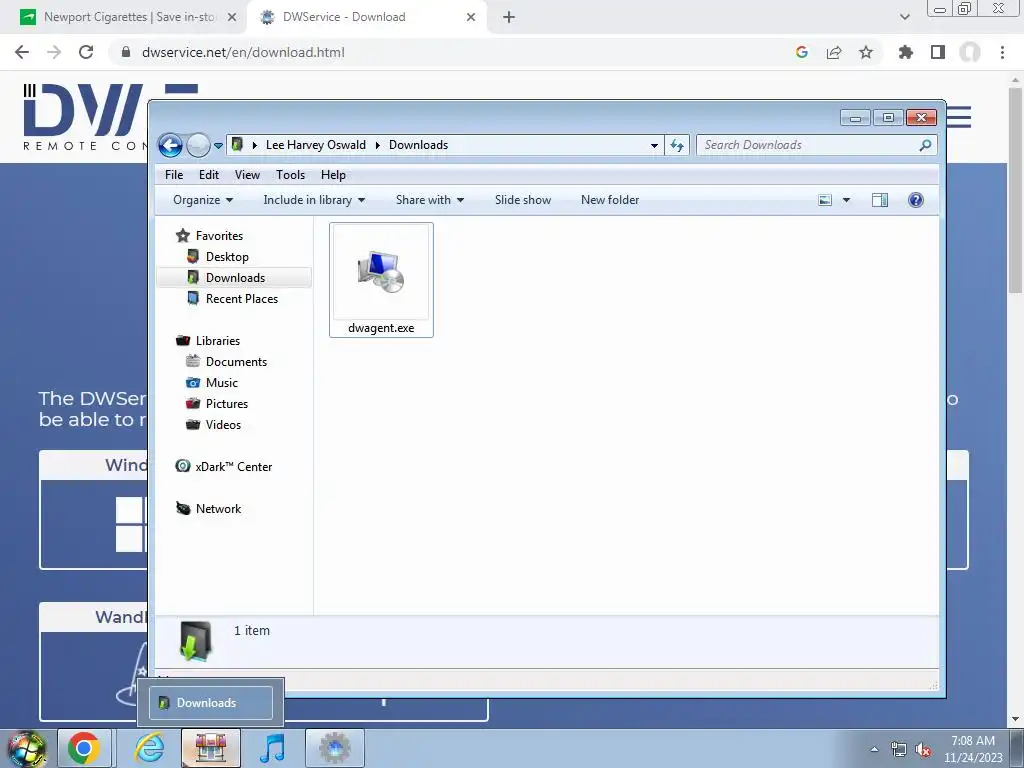Click the dwagent.exe file name label

(x=381, y=328)
